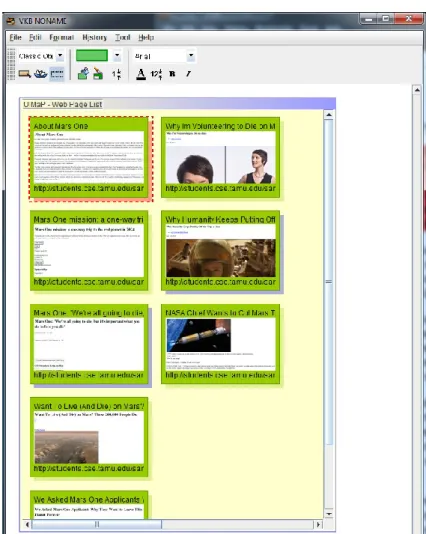Click the spacecraft image thumbnail
This screenshot has height=534, width=426.
199,335
